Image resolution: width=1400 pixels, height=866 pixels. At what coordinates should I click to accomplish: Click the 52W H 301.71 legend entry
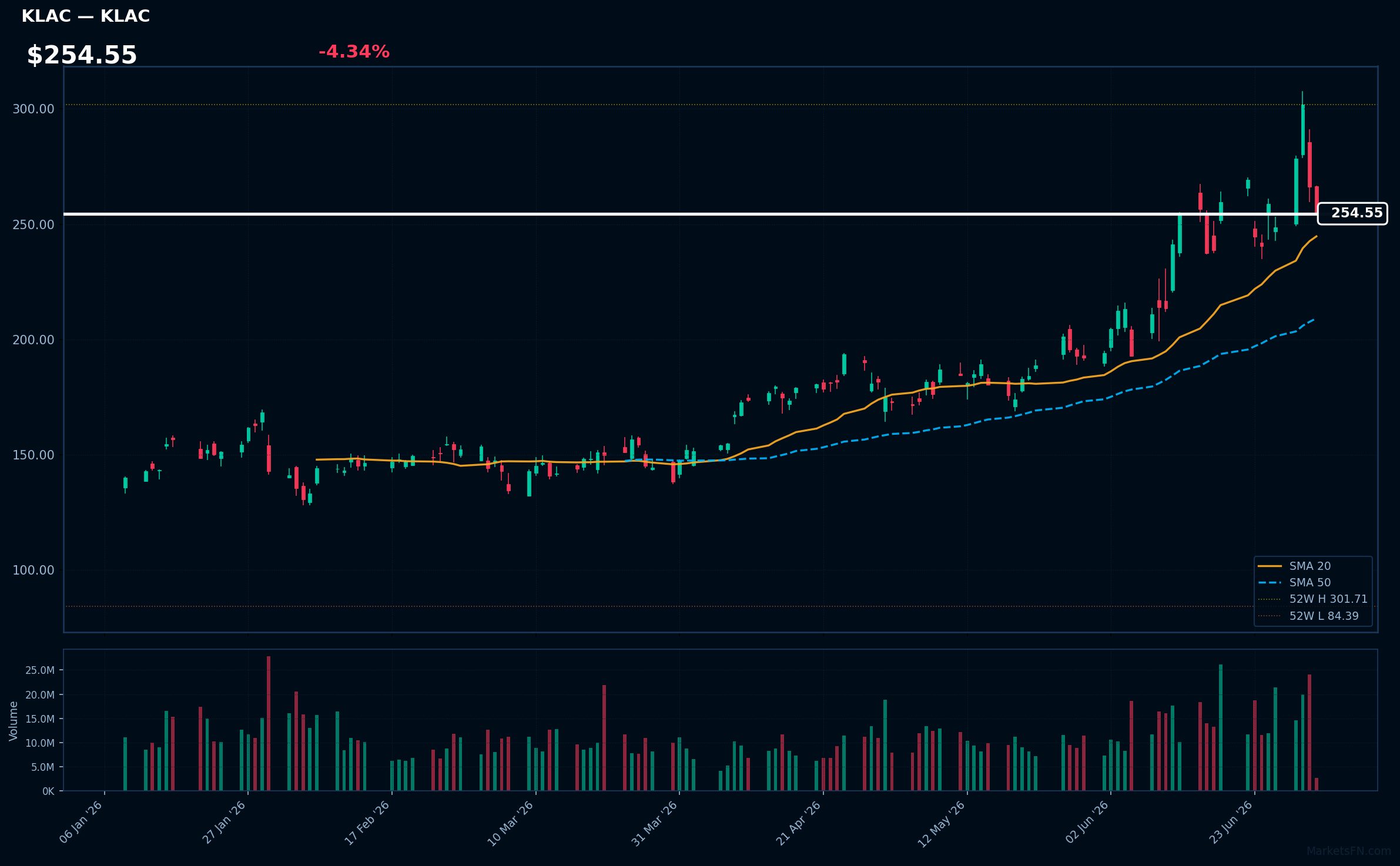[x=1312, y=599]
